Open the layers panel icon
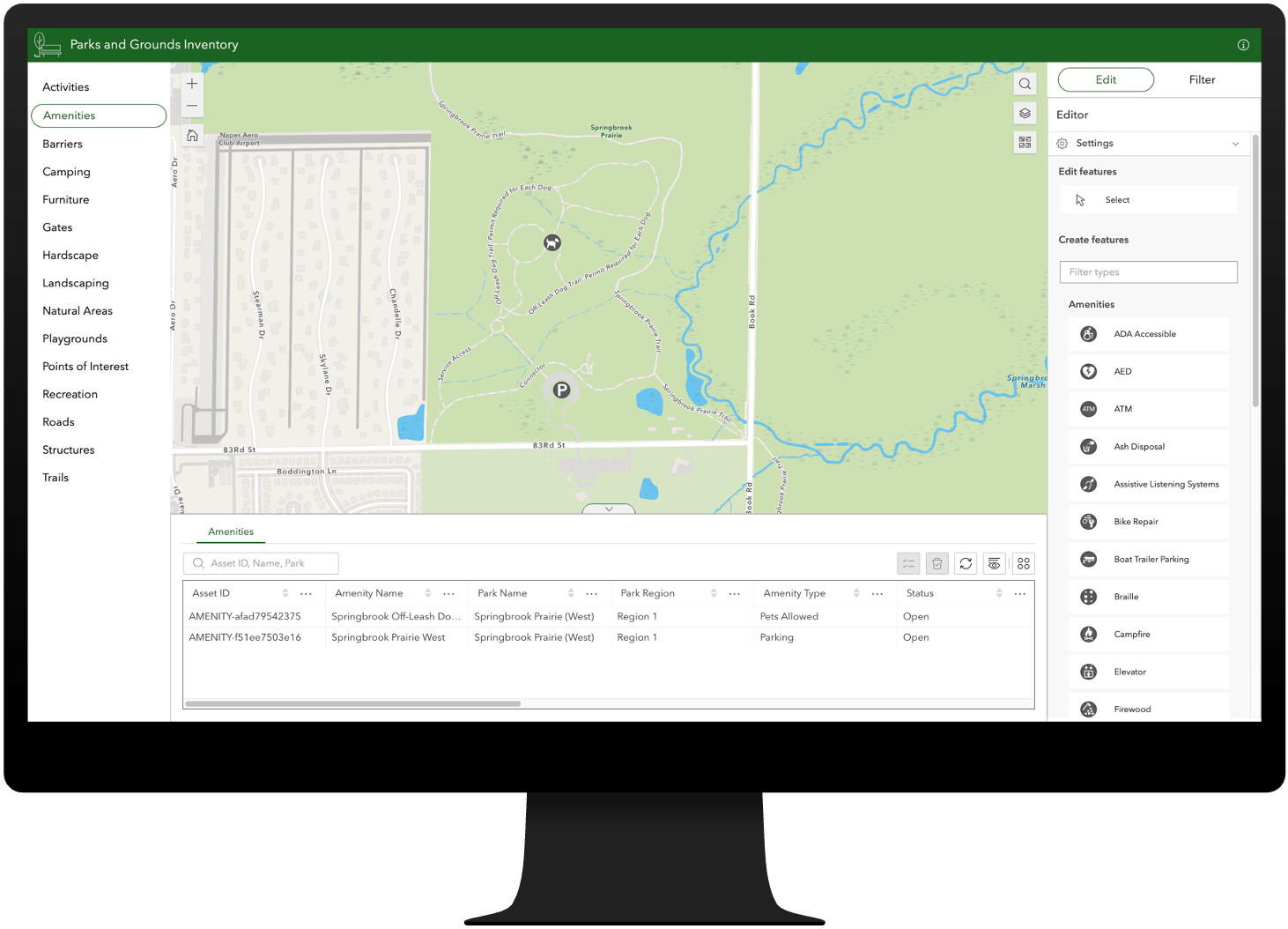The width and height of the screenshot is (1288, 929). pos(1025,113)
